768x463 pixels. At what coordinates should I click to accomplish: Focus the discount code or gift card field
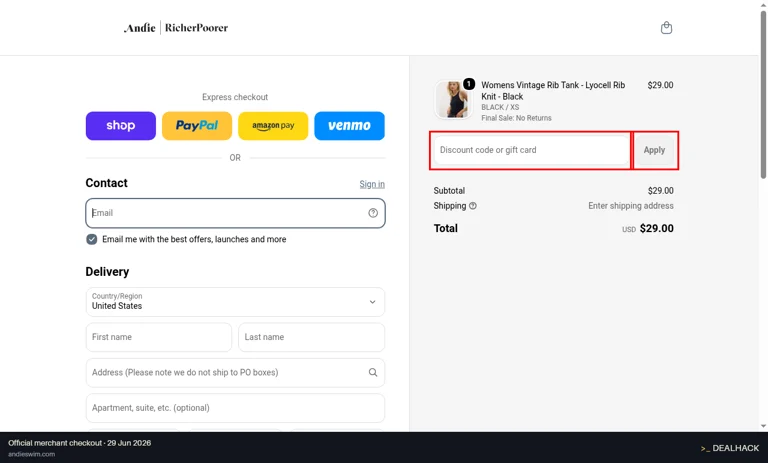coord(531,150)
